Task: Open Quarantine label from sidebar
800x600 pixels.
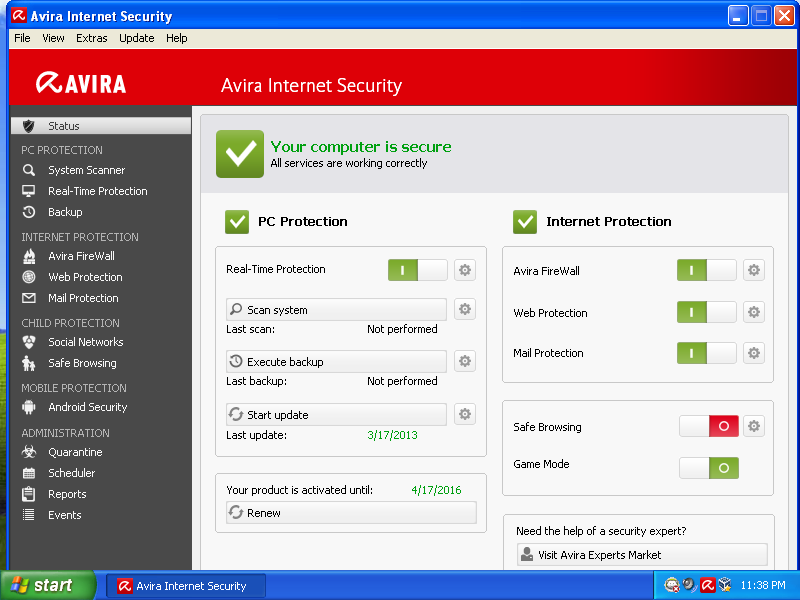Action: pyautogui.click(x=75, y=452)
